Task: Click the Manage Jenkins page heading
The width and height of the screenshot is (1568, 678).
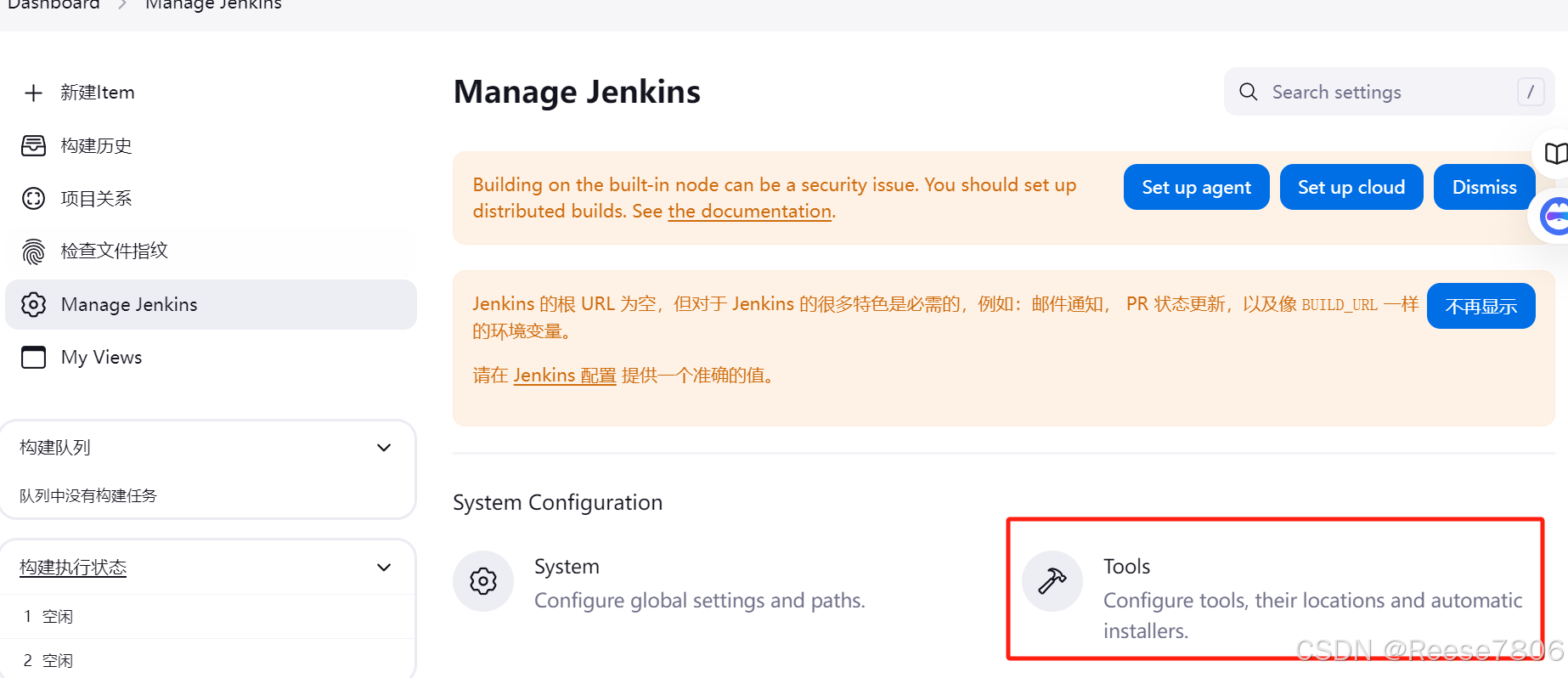Action: click(x=577, y=92)
